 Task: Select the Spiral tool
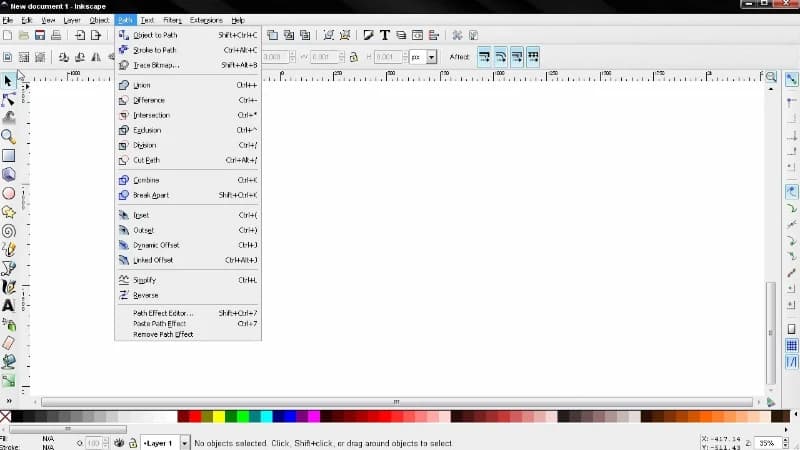[x=8, y=231]
